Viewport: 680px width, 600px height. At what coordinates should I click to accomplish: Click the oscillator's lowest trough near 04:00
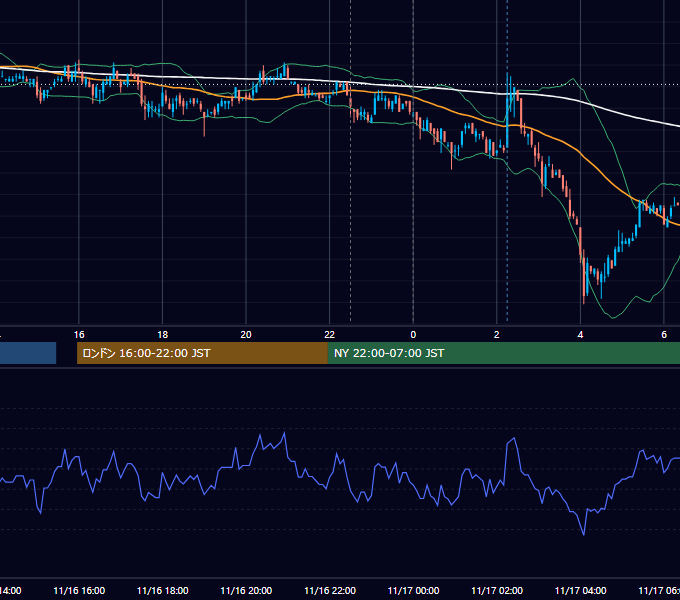click(584, 534)
